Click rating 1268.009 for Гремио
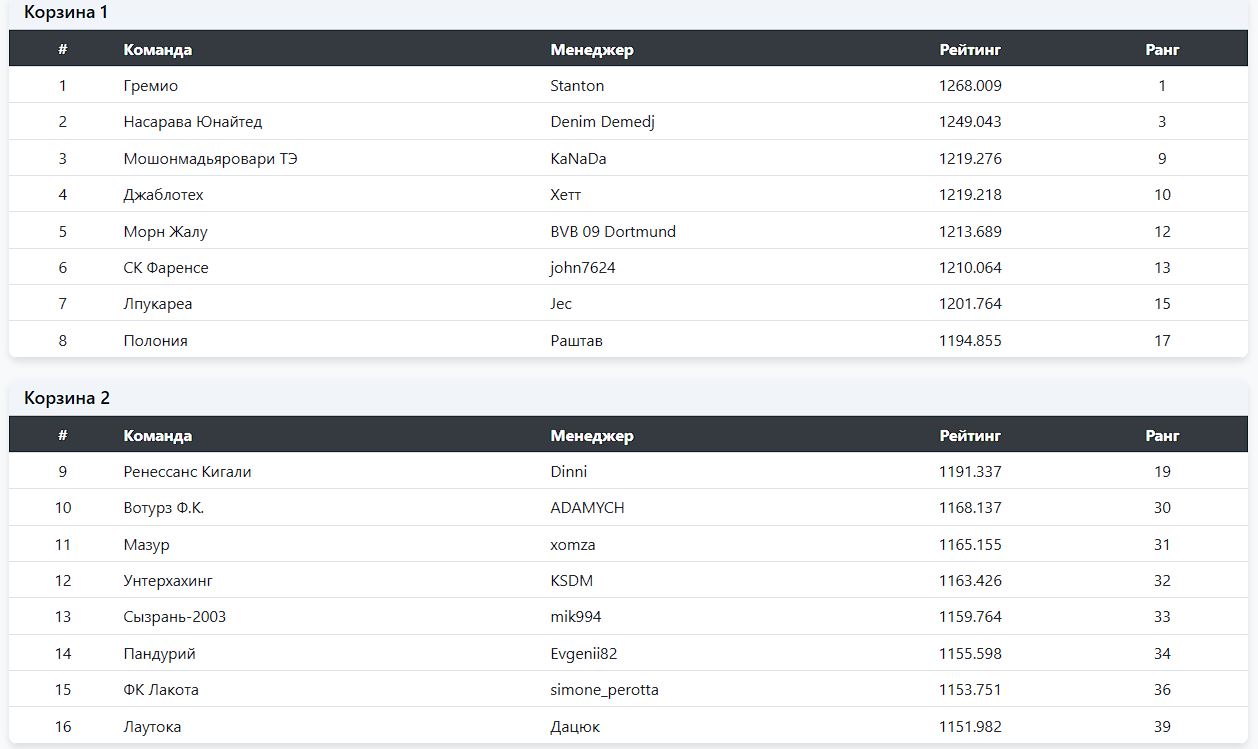This screenshot has width=1258, height=749. click(970, 86)
